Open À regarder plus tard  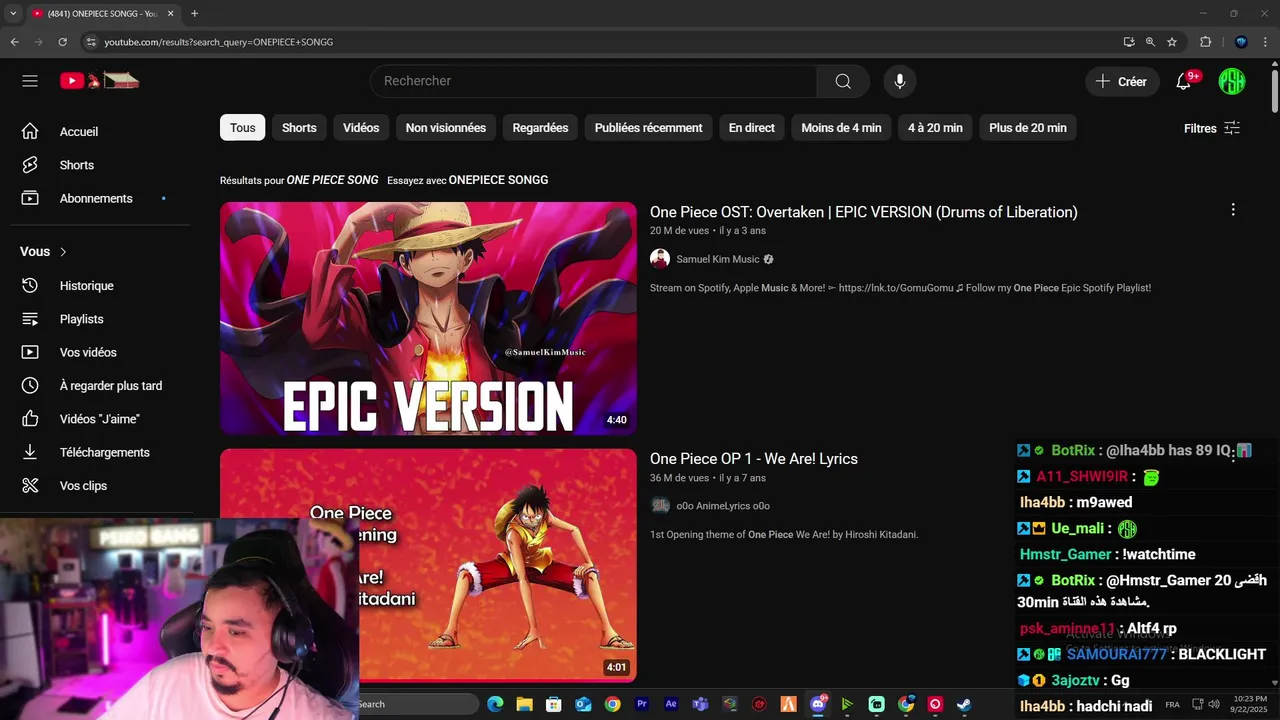click(x=110, y=386)
